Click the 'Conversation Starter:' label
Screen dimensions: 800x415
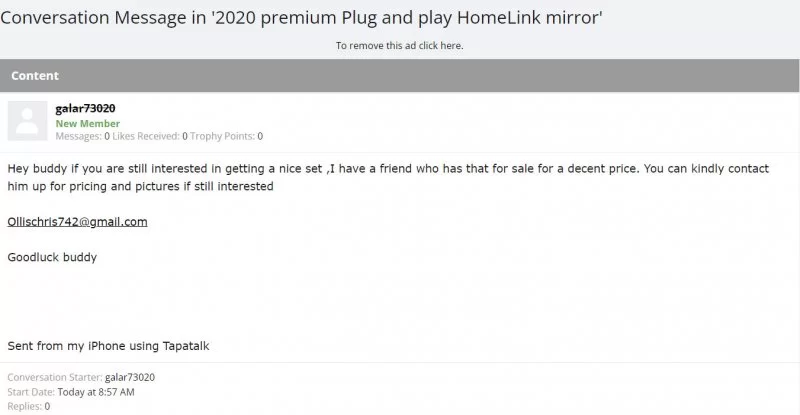54,377
